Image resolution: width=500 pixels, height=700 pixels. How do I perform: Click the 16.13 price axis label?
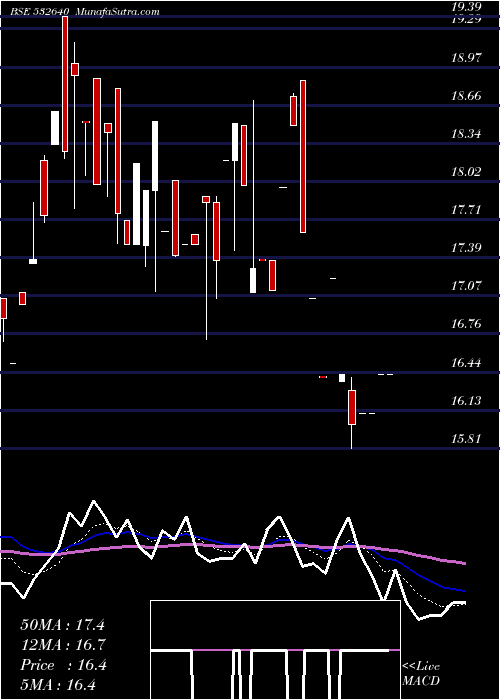tap(466, 400)
